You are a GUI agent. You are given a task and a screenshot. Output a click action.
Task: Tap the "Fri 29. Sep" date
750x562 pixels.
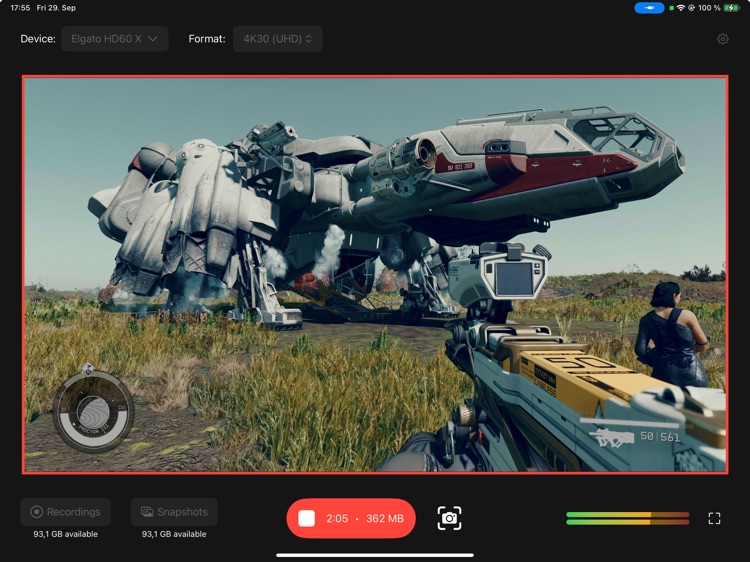(56, 8)
